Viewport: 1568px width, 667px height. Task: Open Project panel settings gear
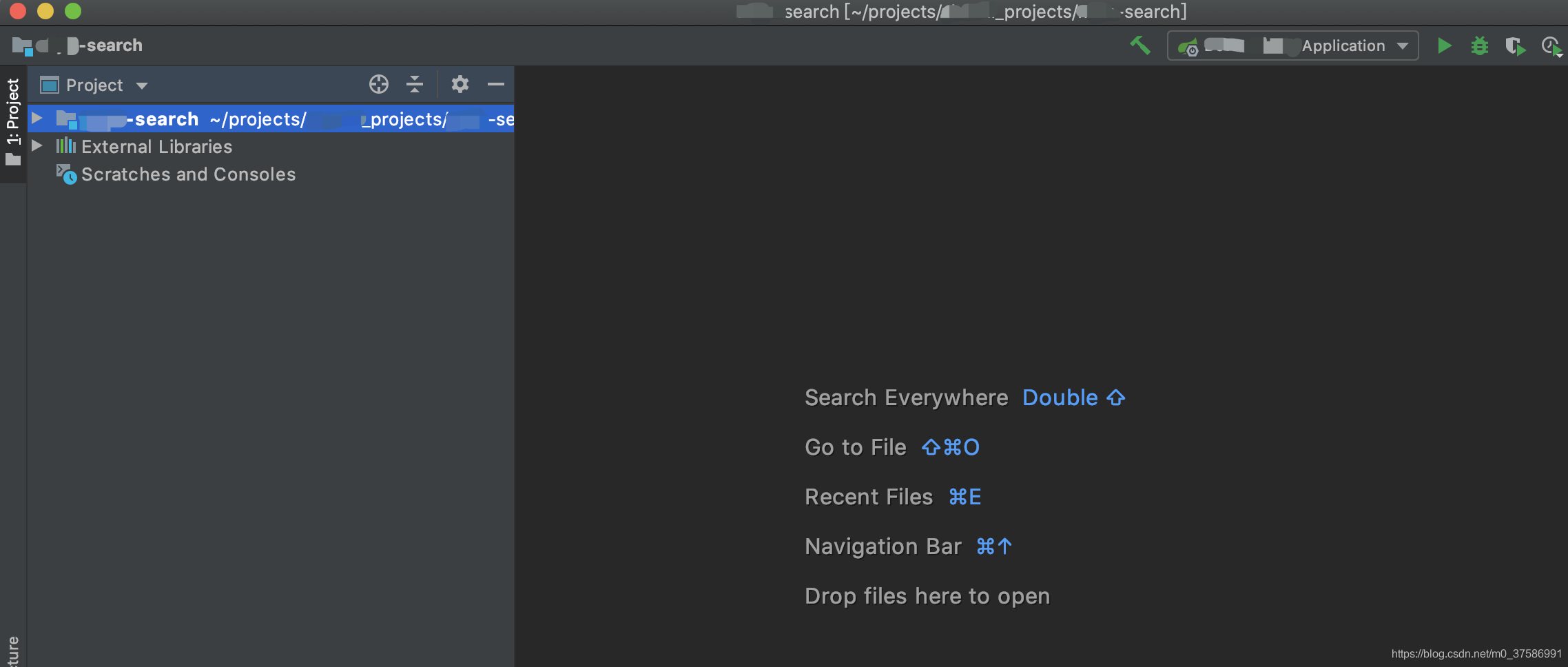coord(460,84)
